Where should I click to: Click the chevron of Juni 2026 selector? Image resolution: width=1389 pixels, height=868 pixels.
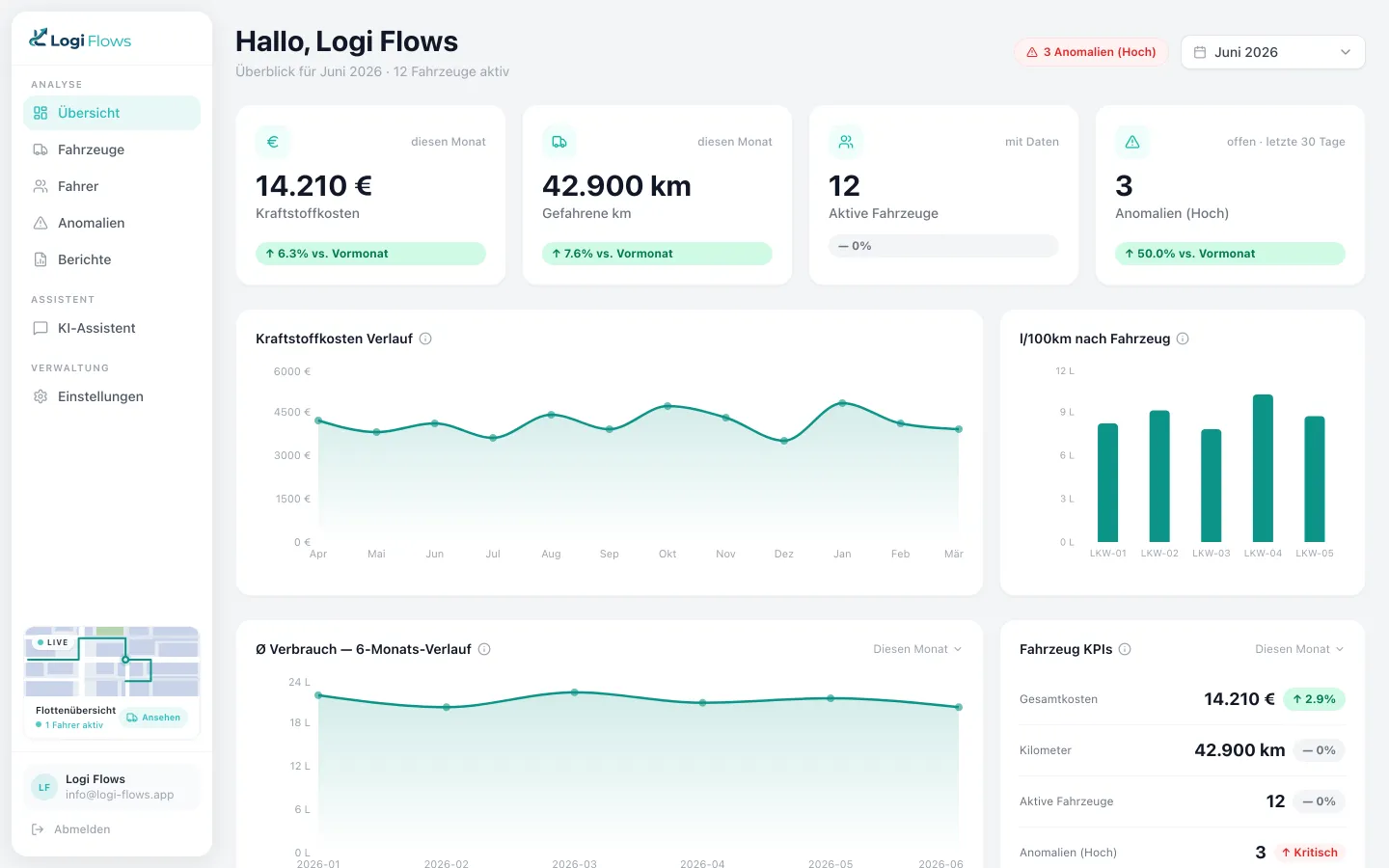point(1346,52)
